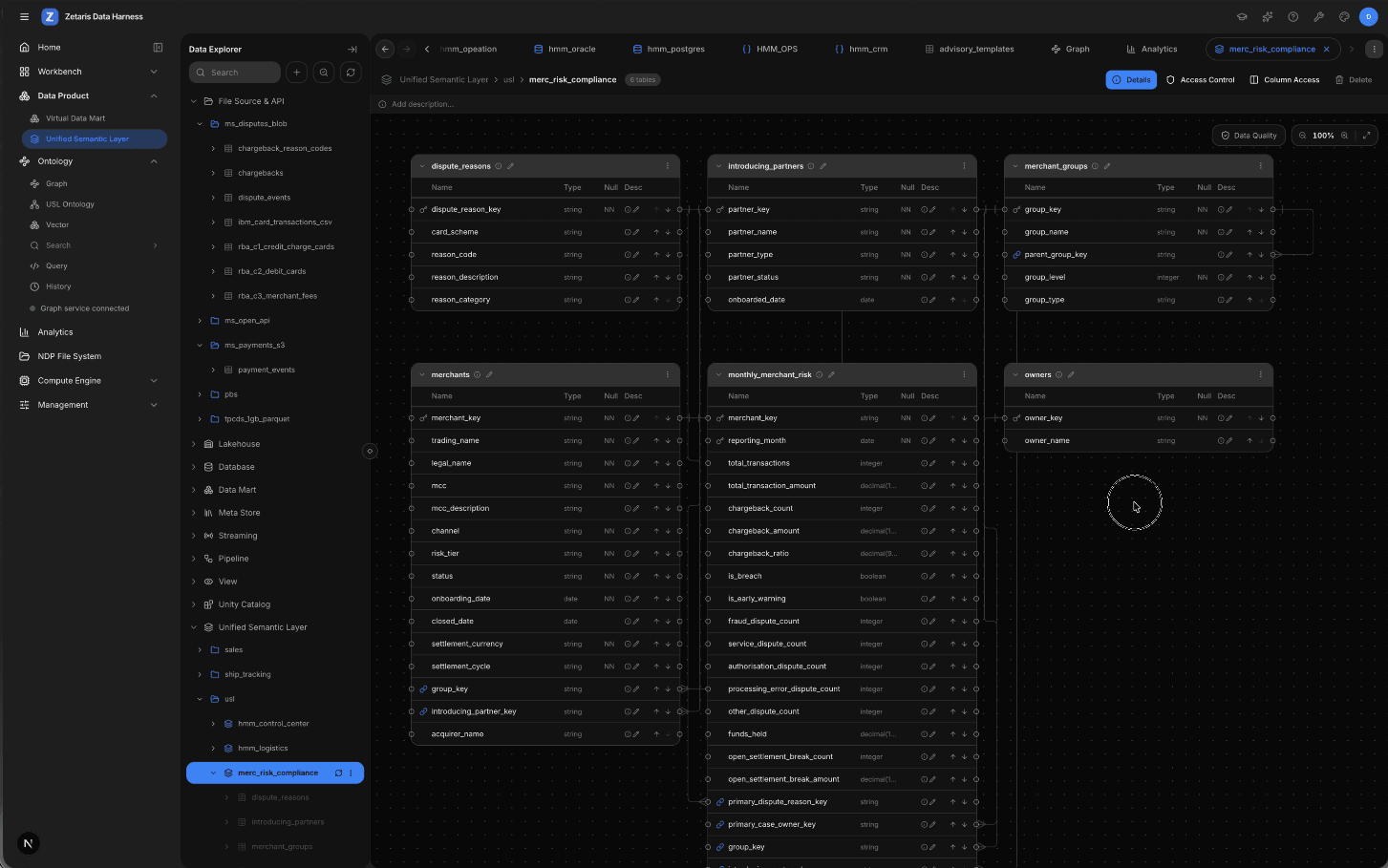
Task: Switch to the HMM_OPS tab
Action: click(770, 49)
